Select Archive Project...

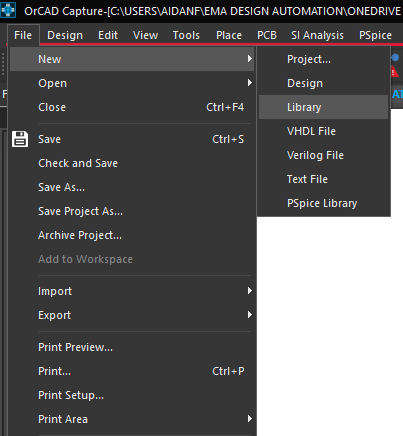(x=132, y=235)
